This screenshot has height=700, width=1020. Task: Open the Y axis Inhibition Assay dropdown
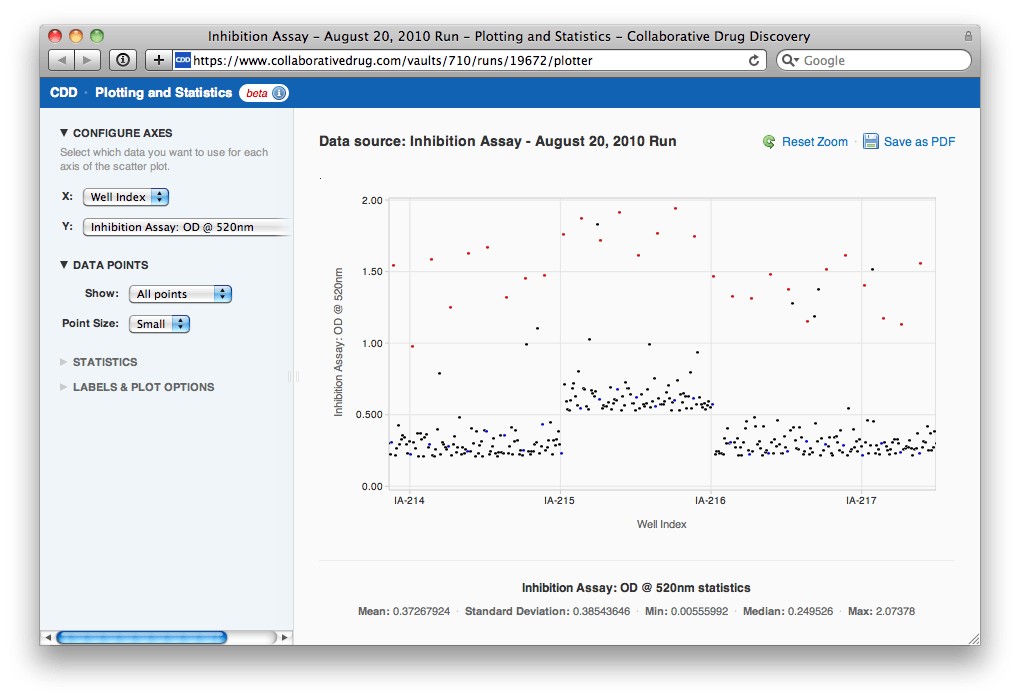(x=187, y=227)
